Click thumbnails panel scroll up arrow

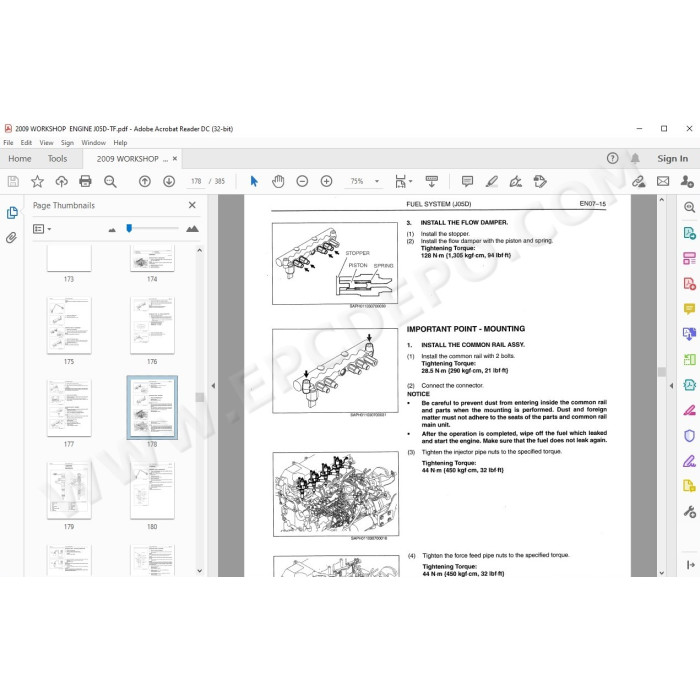(200, 251)
